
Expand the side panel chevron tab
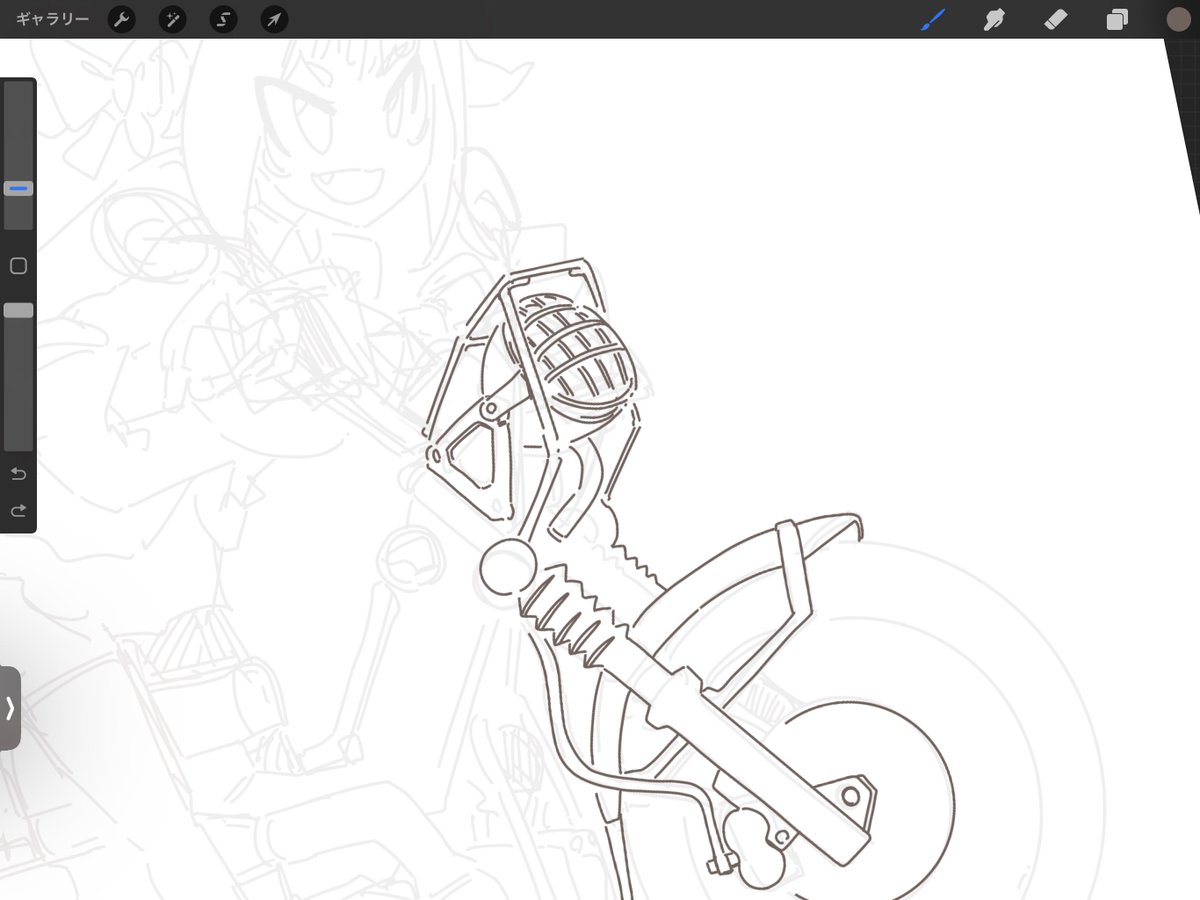(10, 708)
